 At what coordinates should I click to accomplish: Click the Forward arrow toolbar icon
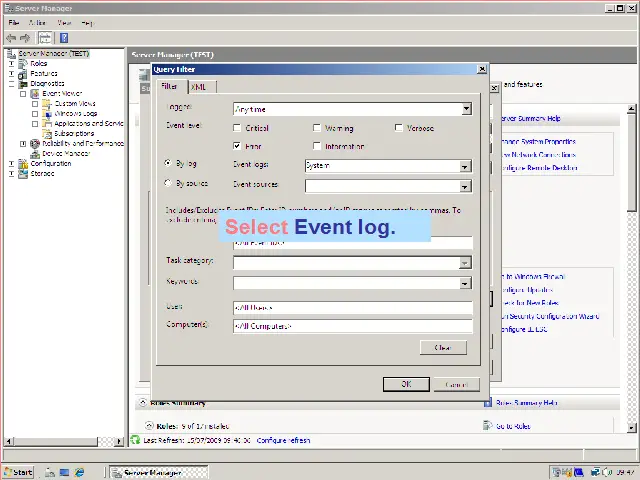point(25,38)
